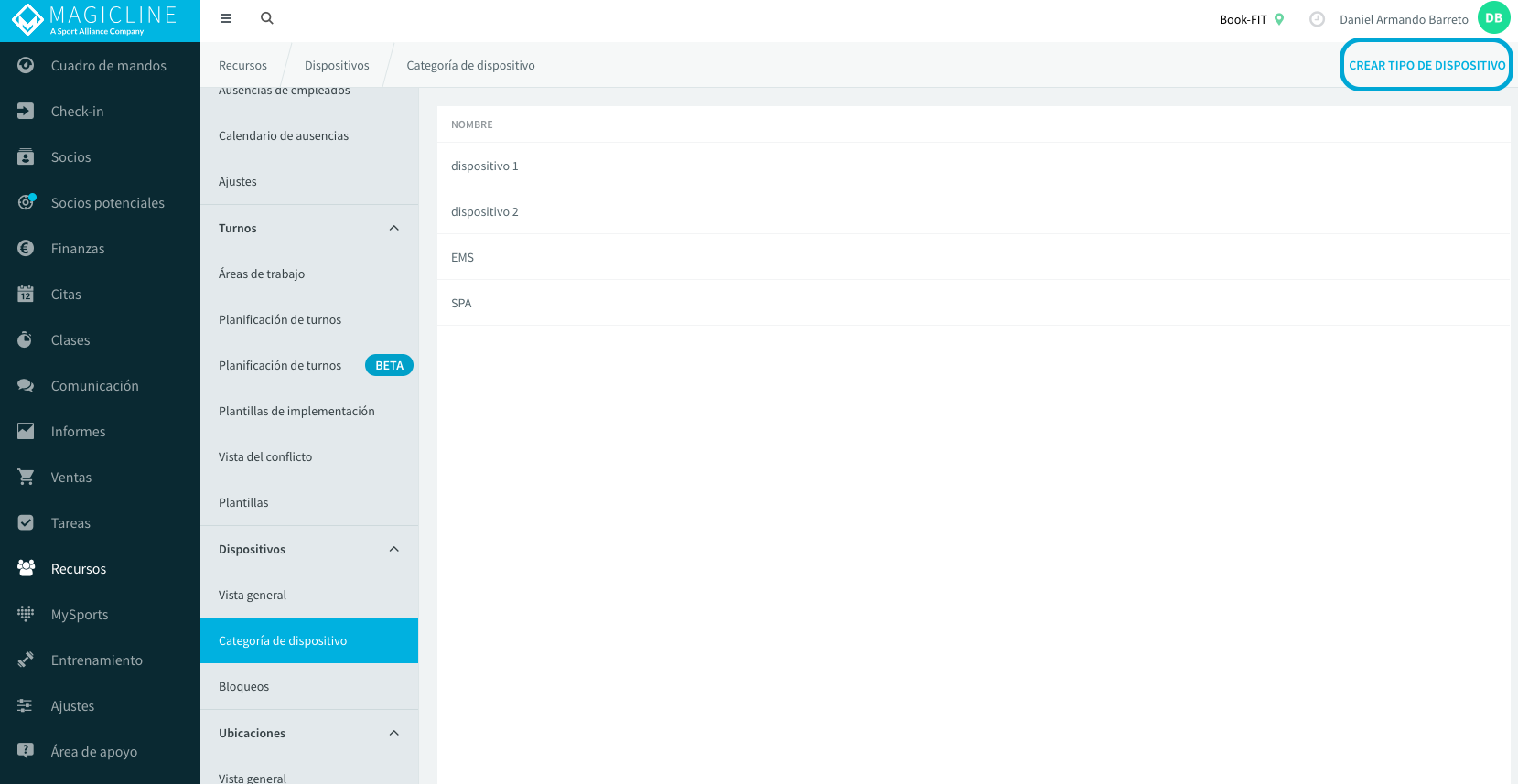Click the Entrenamiento dumbbell icon
Screen dimensions: 1518x784
26,660
